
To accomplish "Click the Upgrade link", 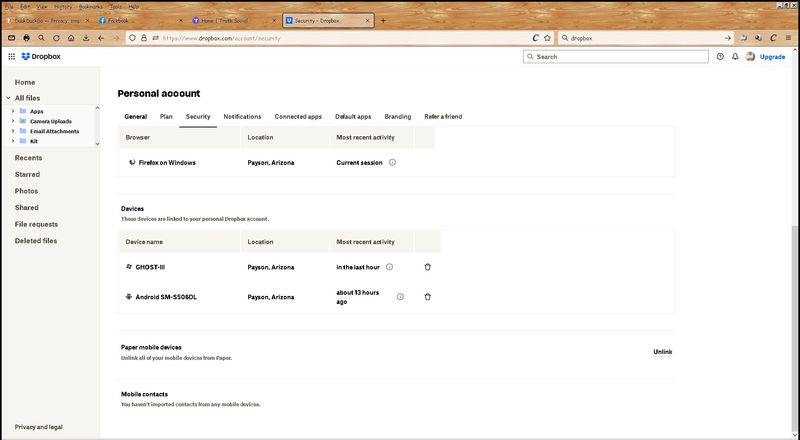I will point(772,57).
